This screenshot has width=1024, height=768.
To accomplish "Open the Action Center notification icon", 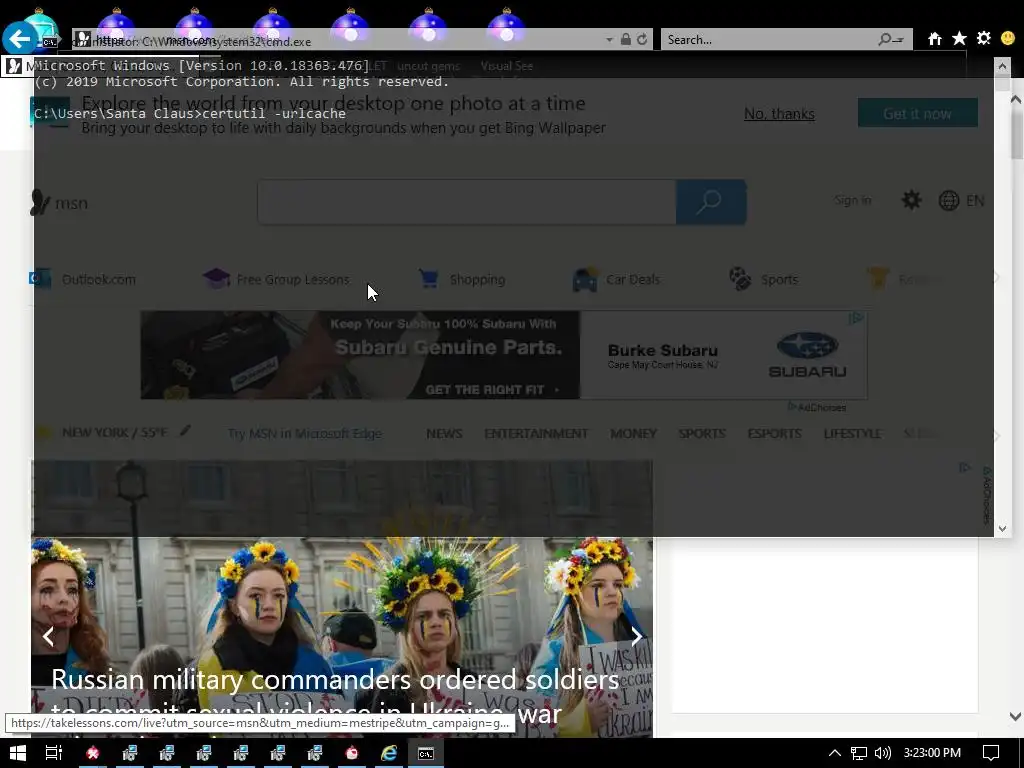I will point(991,753).
